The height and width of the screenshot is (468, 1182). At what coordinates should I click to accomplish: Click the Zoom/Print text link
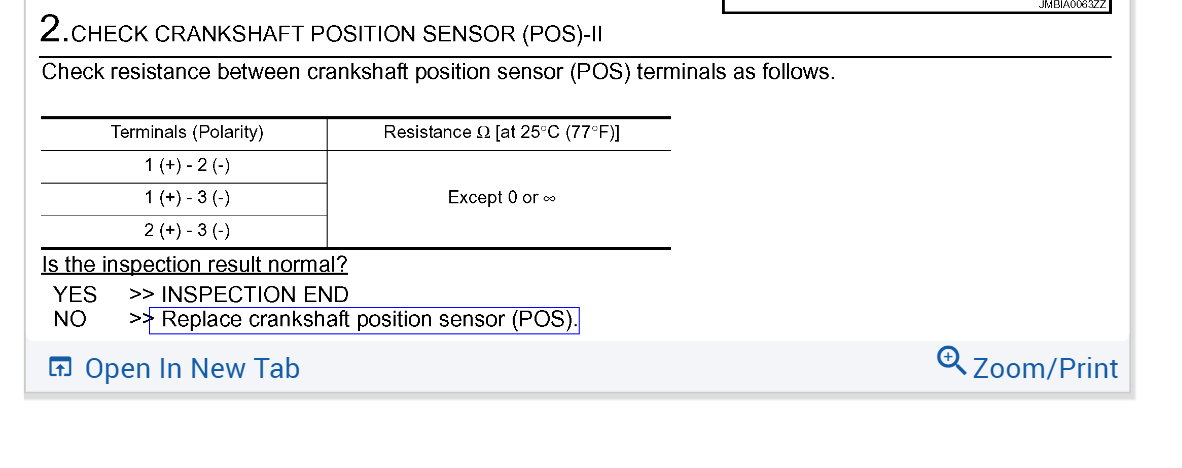(1045, 368)
